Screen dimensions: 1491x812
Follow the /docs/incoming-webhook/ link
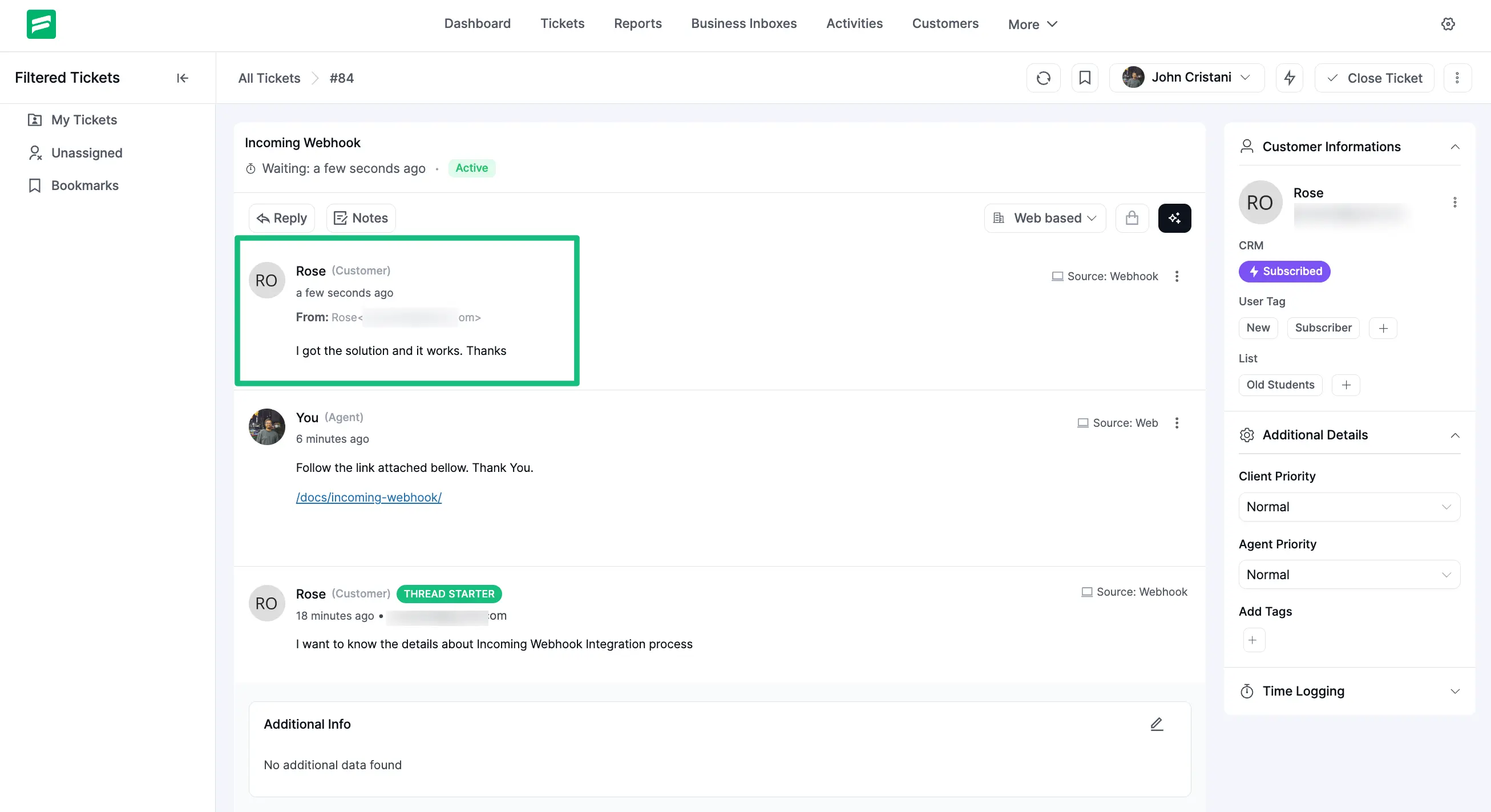[x=369, y=497]
